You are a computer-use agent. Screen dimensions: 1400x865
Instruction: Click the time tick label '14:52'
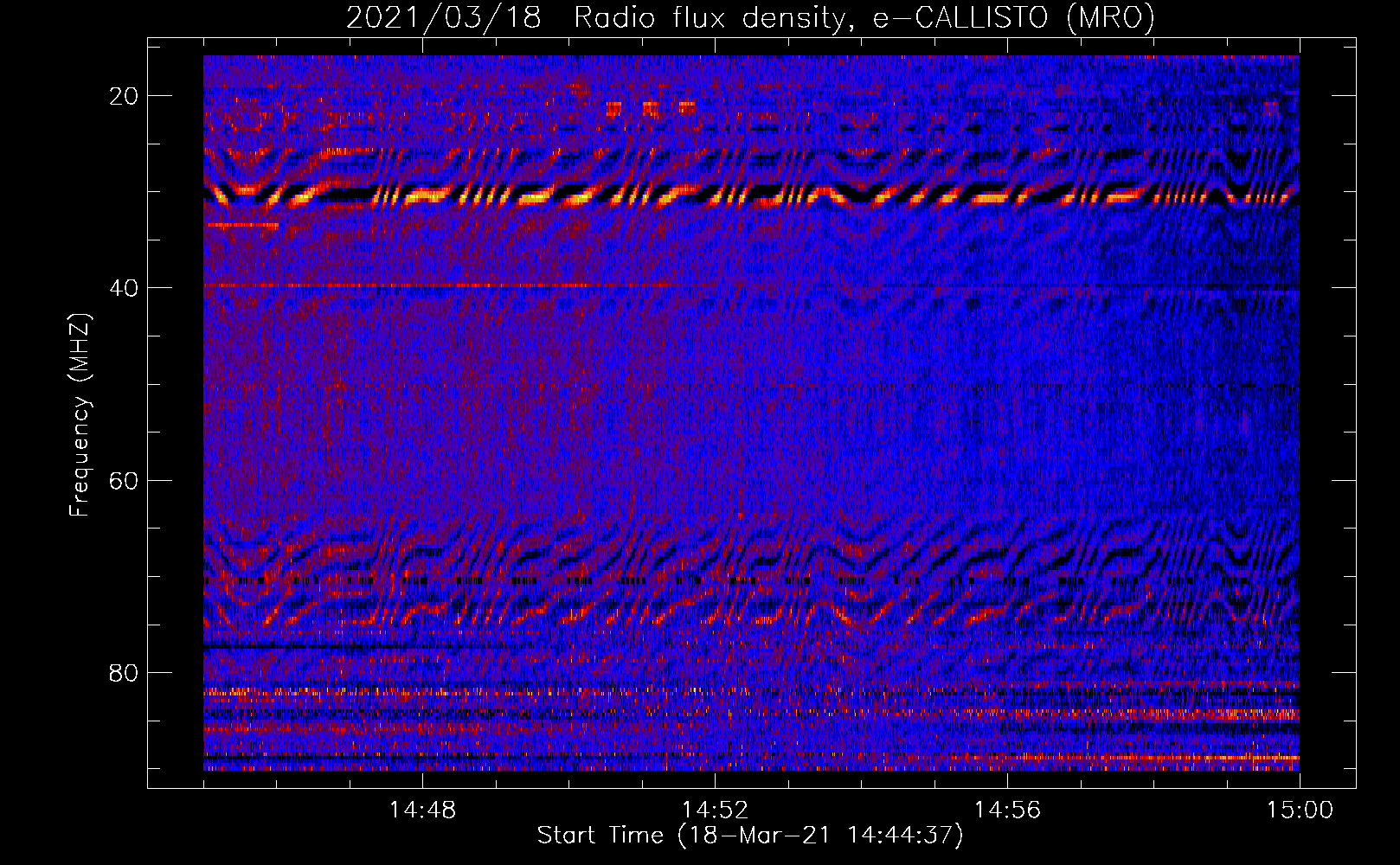coord(715,811)
